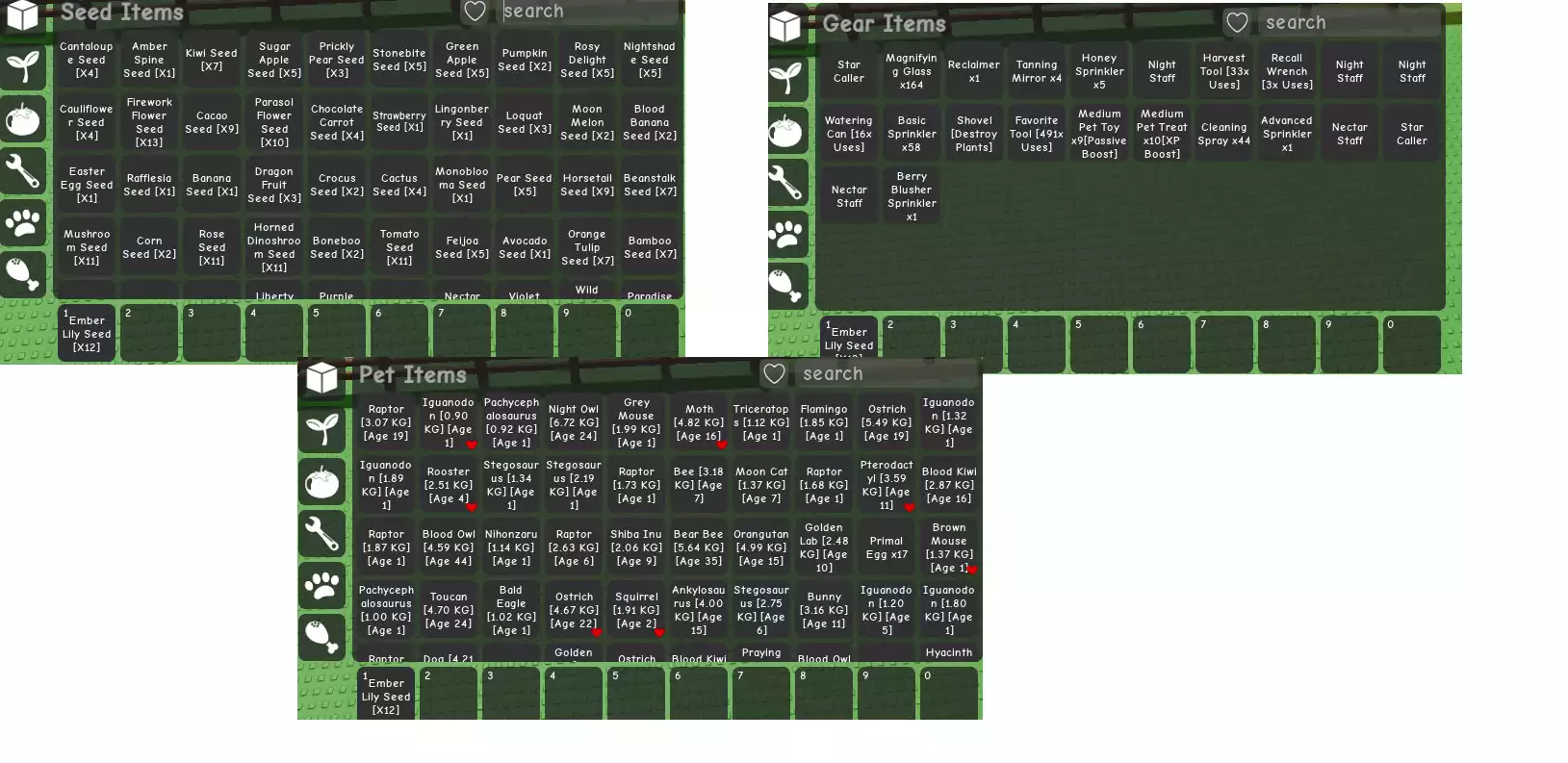Click the drumstick icon in Pet Items sidebar
This screenshot has height=763, width=1568.
click(x=321, y=636)
